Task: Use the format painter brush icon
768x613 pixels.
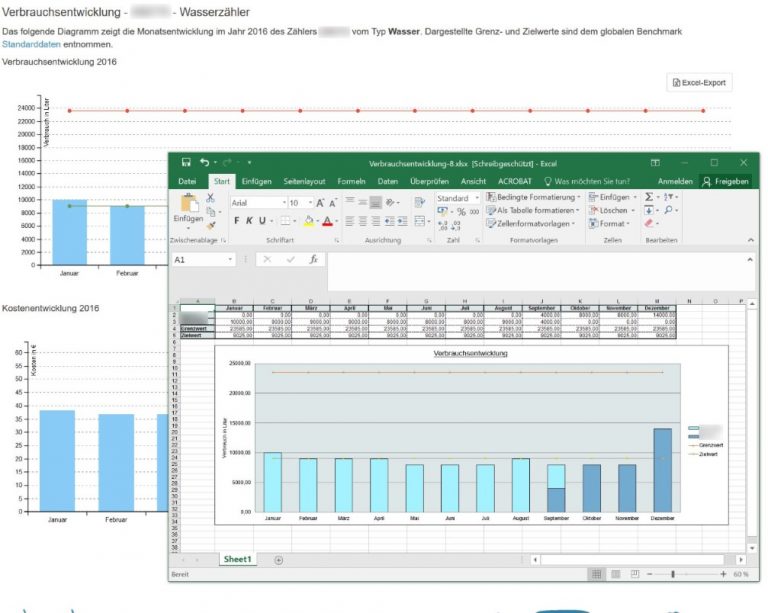Action: (x=211, y=225)
